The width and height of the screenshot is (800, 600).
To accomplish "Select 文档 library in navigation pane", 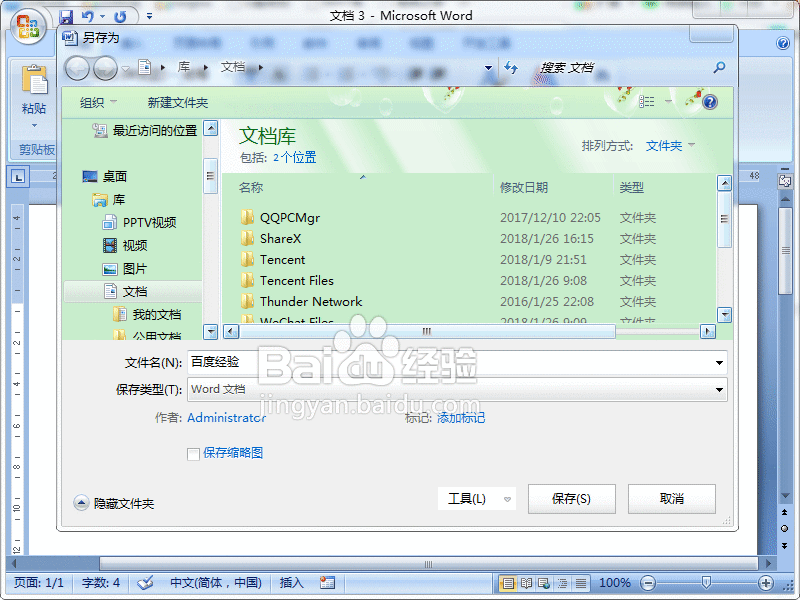I will click(x=134, y=291).
